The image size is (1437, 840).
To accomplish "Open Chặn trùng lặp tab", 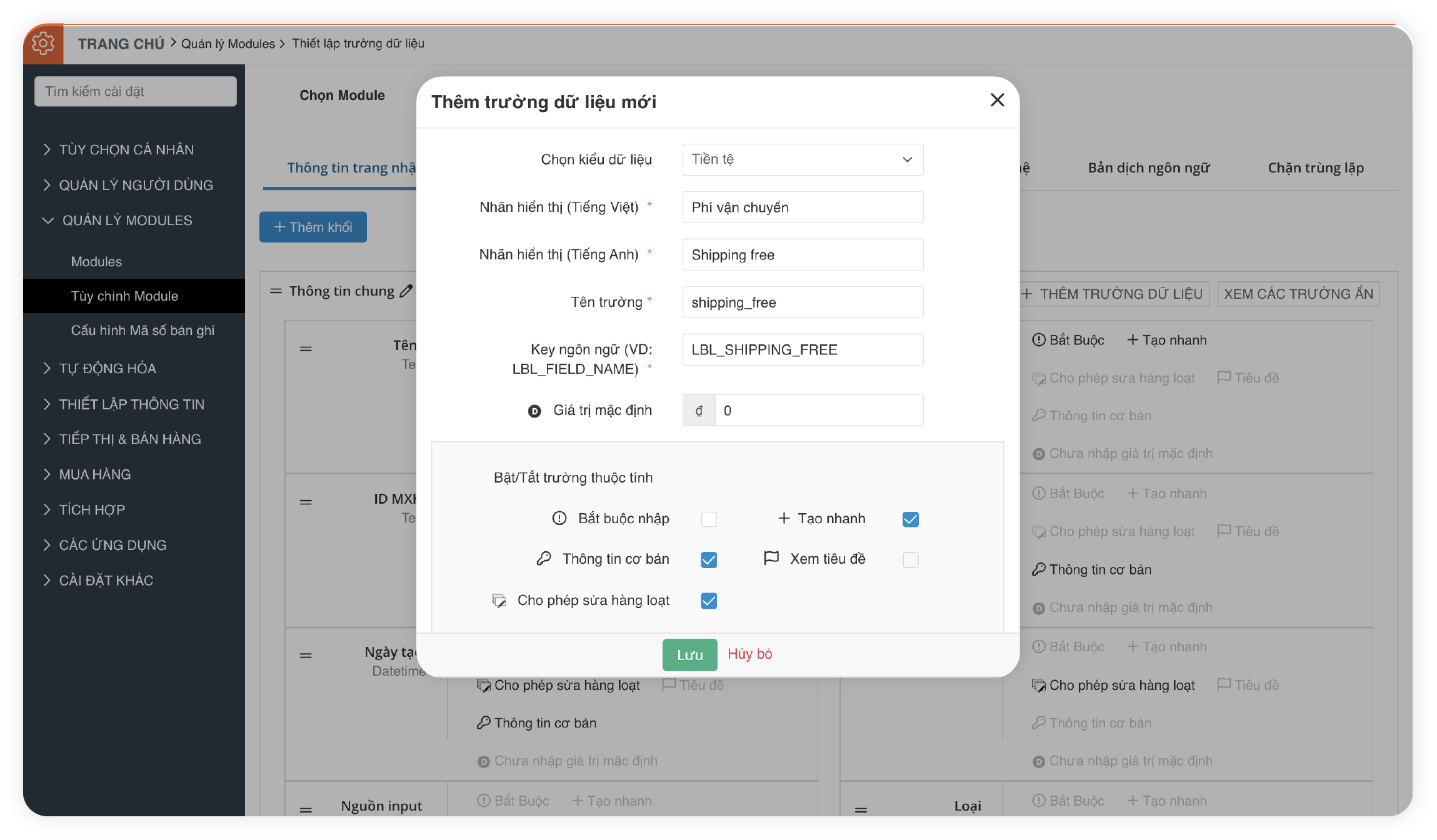I will [1315, 167].
